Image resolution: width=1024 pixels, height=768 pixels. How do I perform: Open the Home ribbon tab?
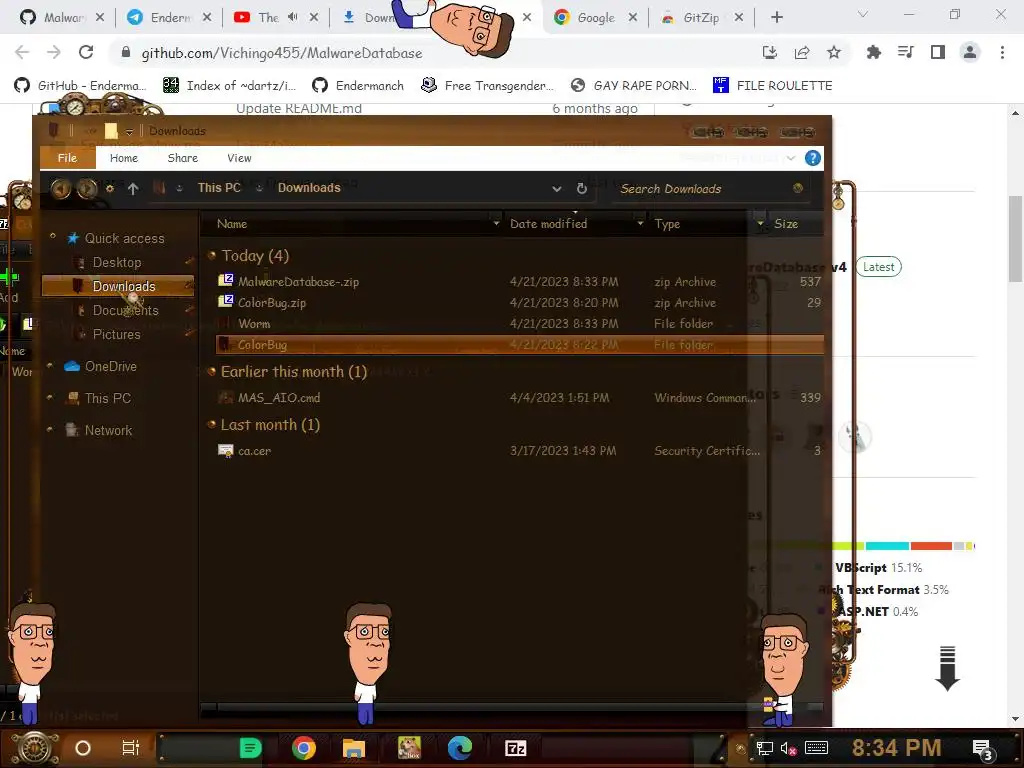tap(123, 158)
